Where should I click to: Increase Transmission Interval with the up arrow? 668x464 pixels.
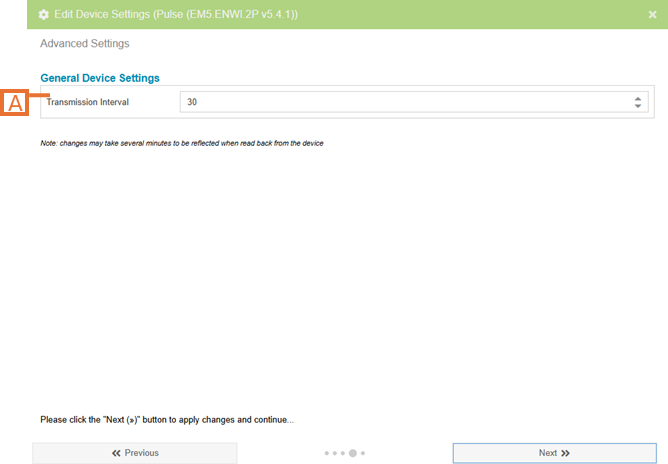[x=638, y=98]
